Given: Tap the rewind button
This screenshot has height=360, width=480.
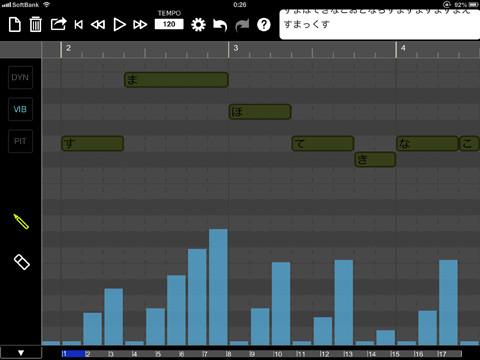Looking at the screenshot, I should [98, 25].
